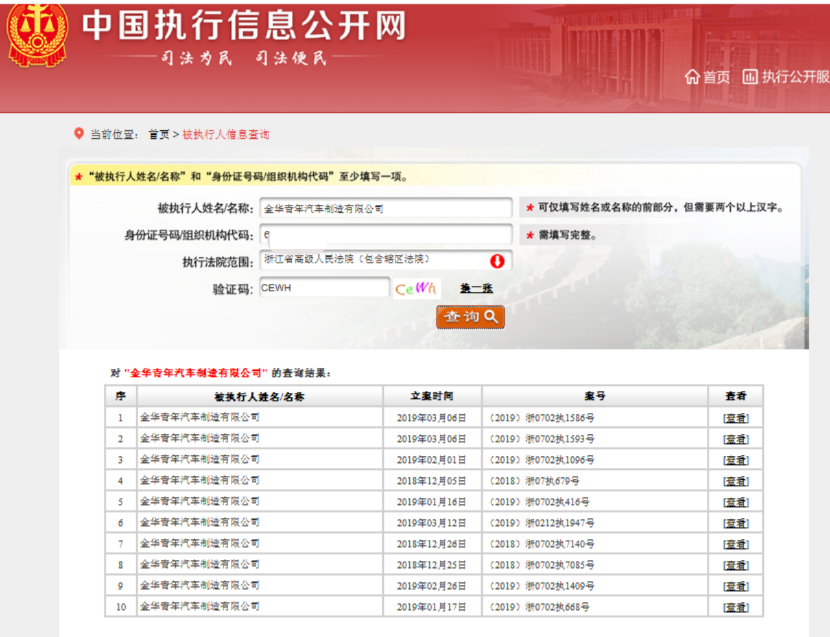The height and width of the screenshot is (637, 830).
Task: View details for row 7 case 7140号
Action: [736, 544]
